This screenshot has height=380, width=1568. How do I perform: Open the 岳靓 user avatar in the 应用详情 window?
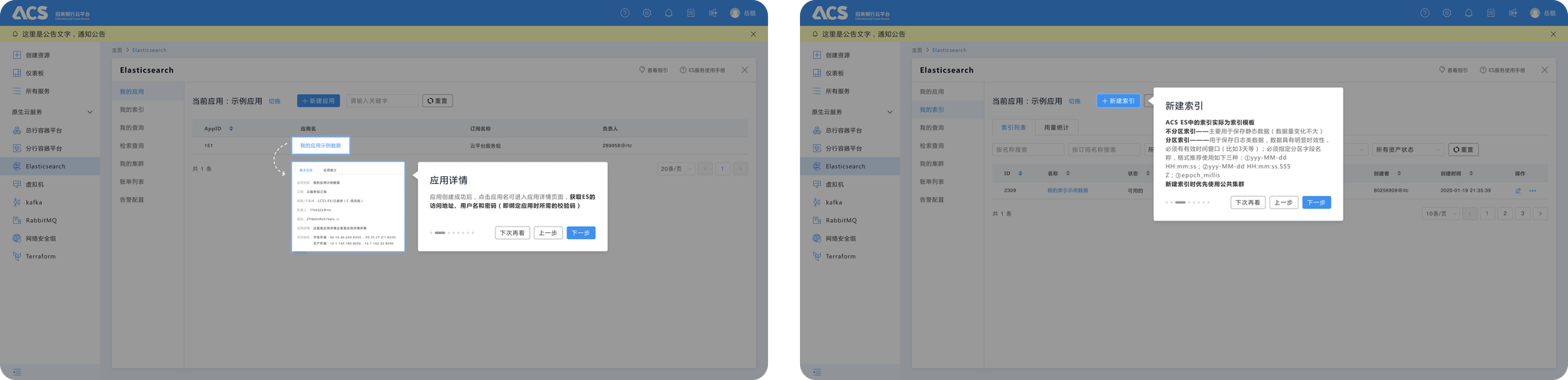point(735,13)
